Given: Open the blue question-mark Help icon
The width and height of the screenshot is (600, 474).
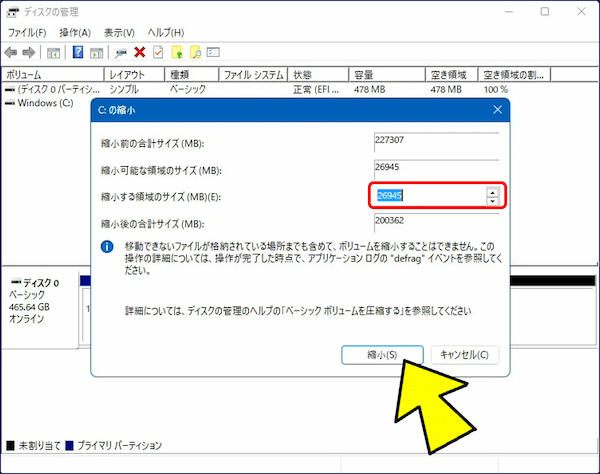Looking at the screenshot, I should [x=78, y=52].
